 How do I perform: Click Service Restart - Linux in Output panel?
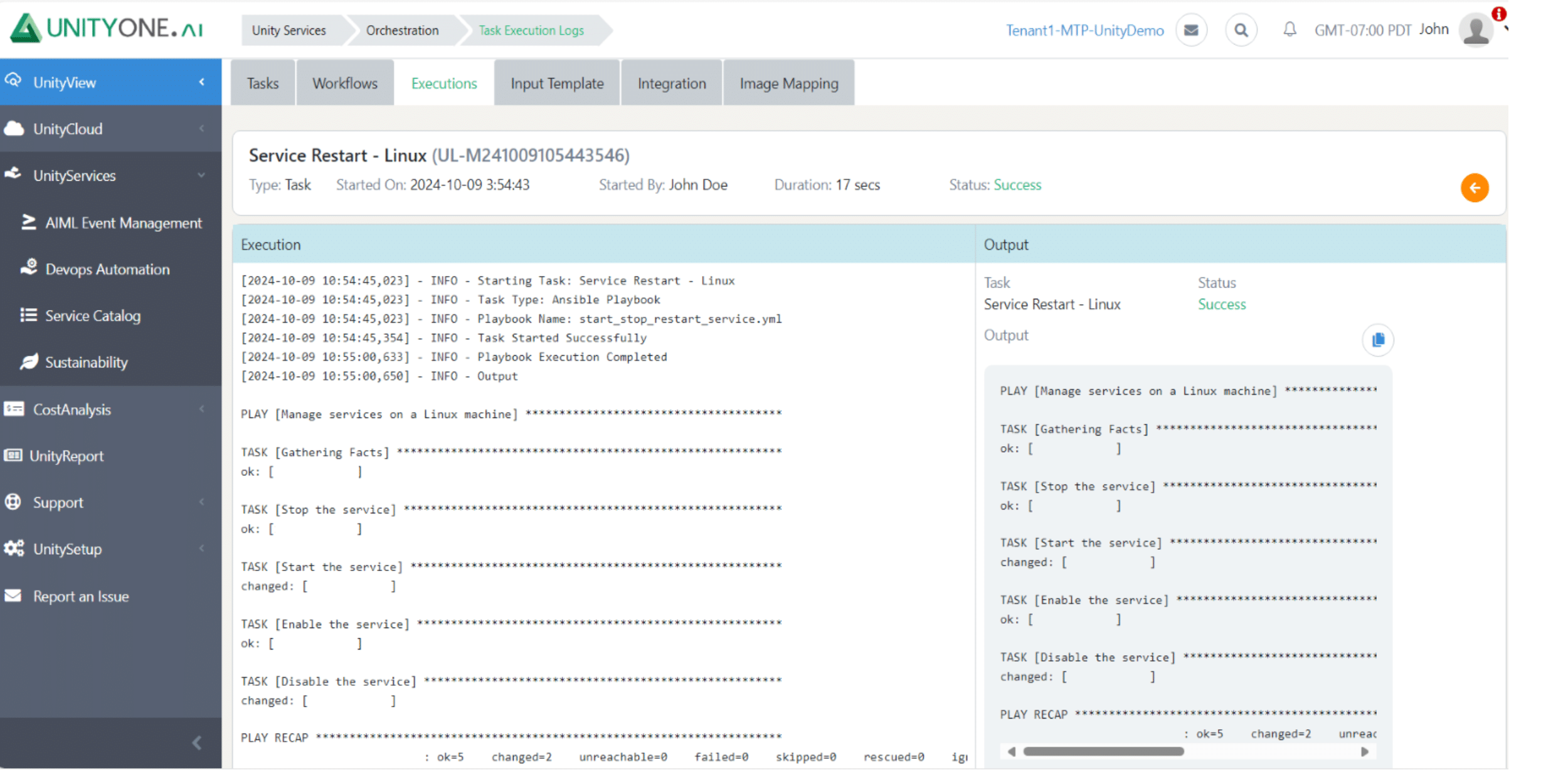click(x=1051, y=304)
